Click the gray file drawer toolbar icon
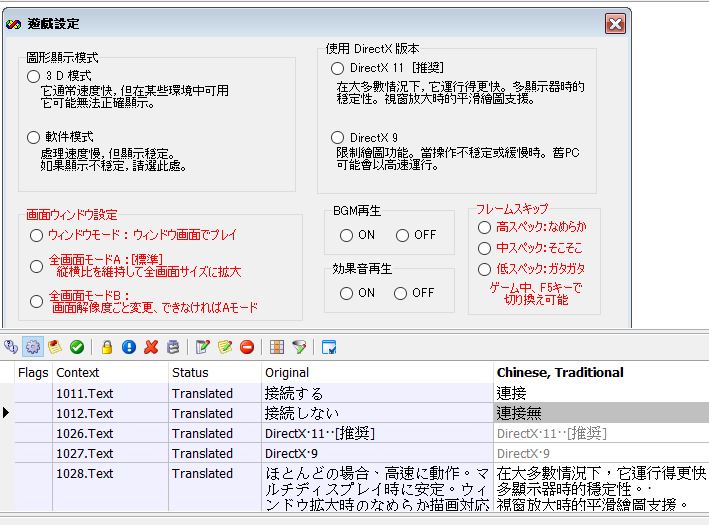Image resolution: width=709 pixels, height=525 pixels. [173, 347]
